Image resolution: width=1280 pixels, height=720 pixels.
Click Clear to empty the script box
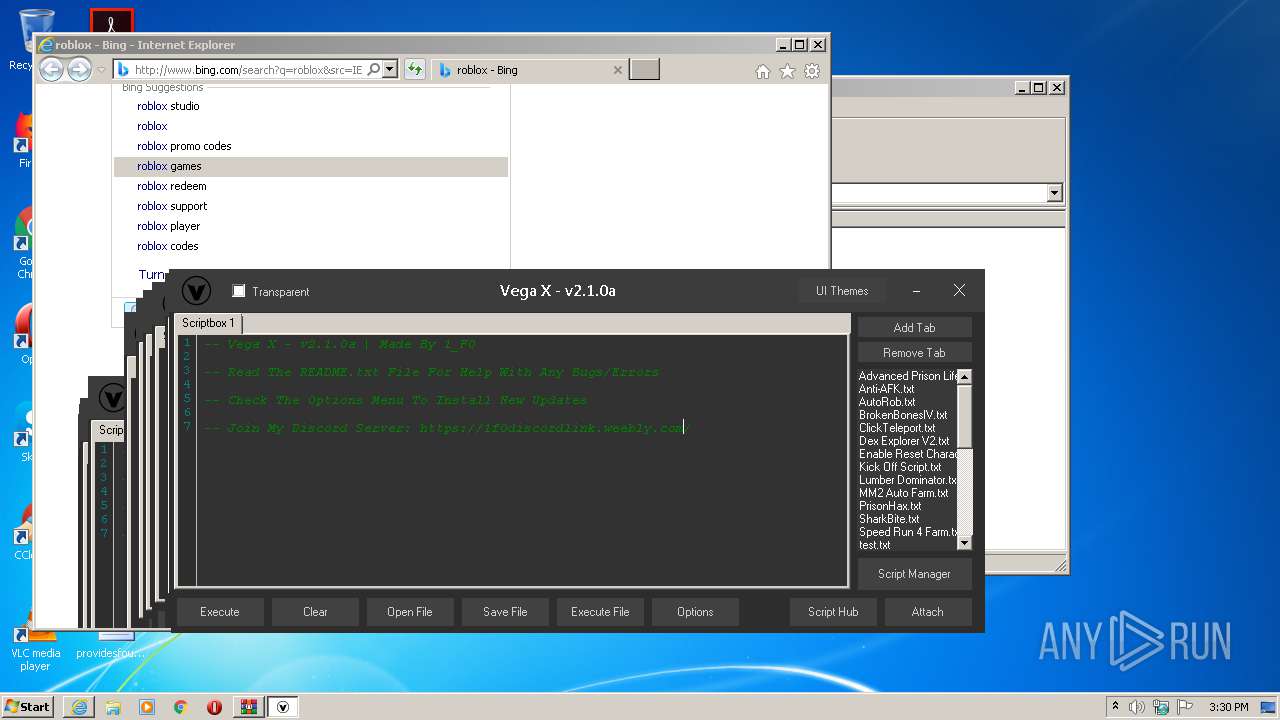click(x=315, y=612)
